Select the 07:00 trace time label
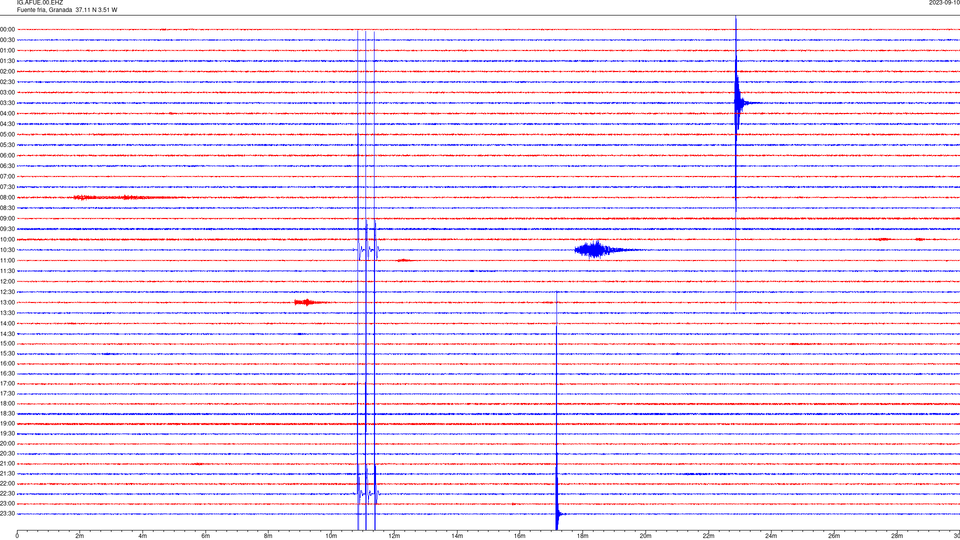Screen dimensions: 960x540 pyautogui.click(x=7, y=176)
